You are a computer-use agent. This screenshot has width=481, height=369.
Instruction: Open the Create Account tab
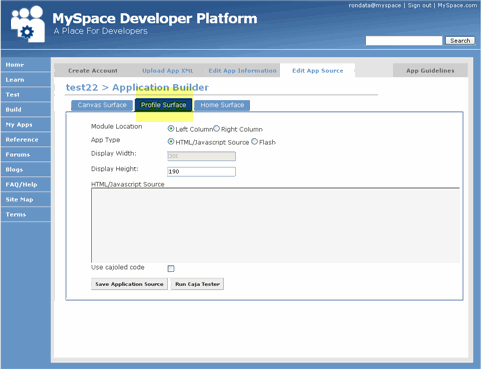coord(93,71)
